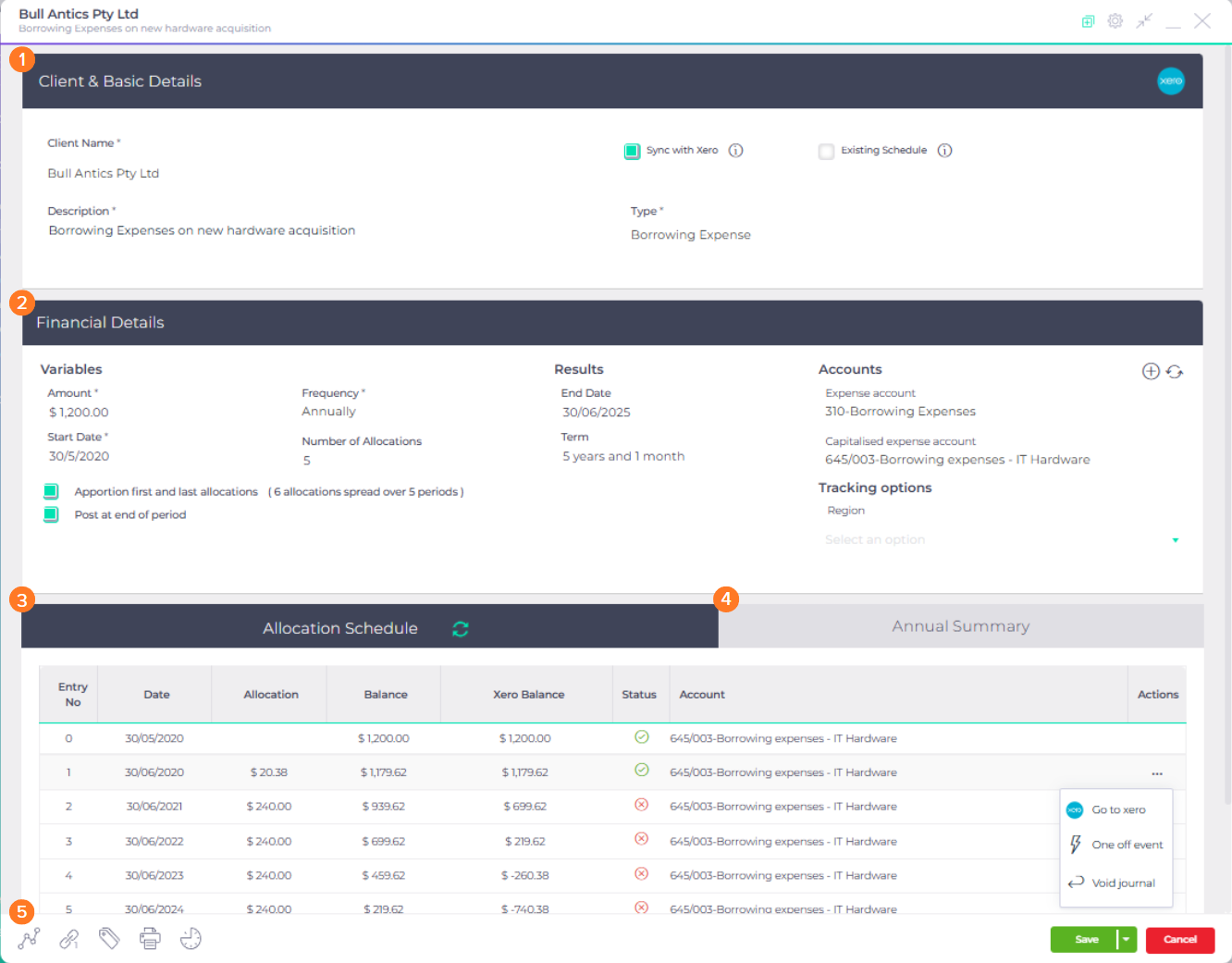The height and width of the screenshot is (963, 1232).
Task: Toggle the Sync with Xero checkbox
Action: (x=632, y=151)
